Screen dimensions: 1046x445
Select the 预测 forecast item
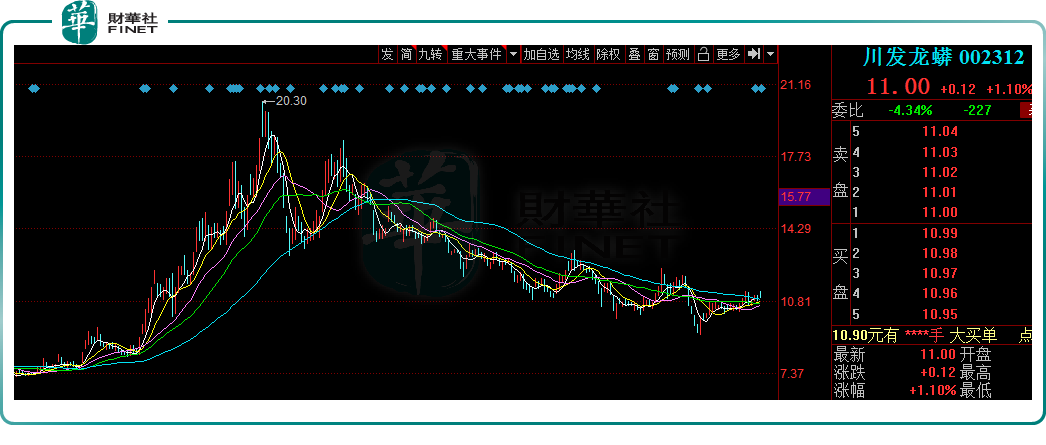pos(677,54)
